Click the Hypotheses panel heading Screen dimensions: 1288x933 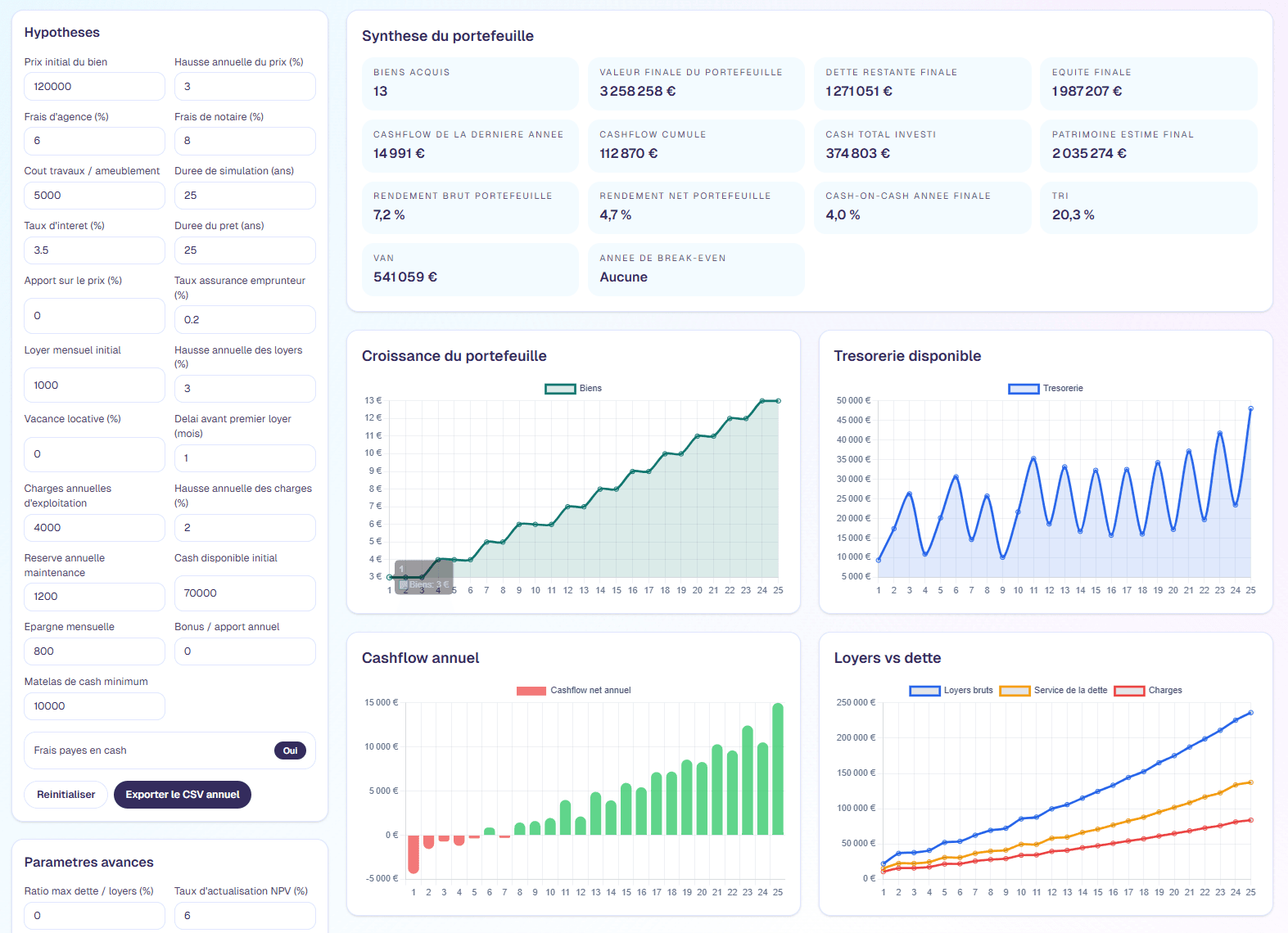[62, 33]
